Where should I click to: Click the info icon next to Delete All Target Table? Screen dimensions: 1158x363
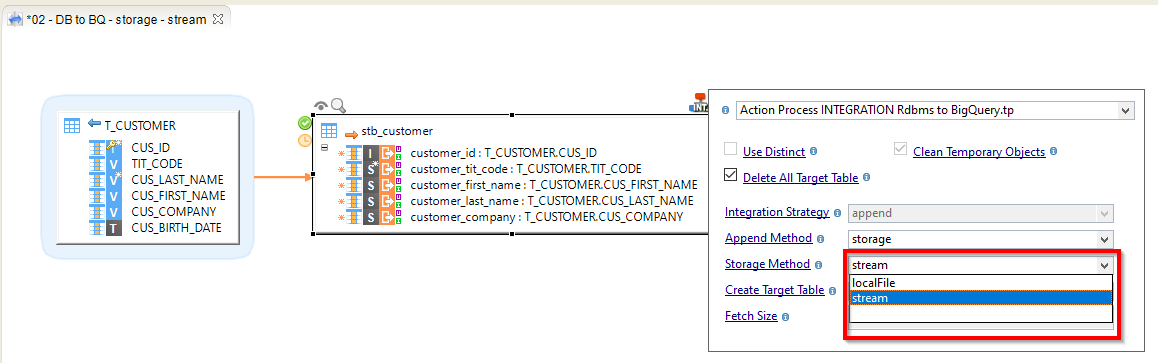[866, 178]
